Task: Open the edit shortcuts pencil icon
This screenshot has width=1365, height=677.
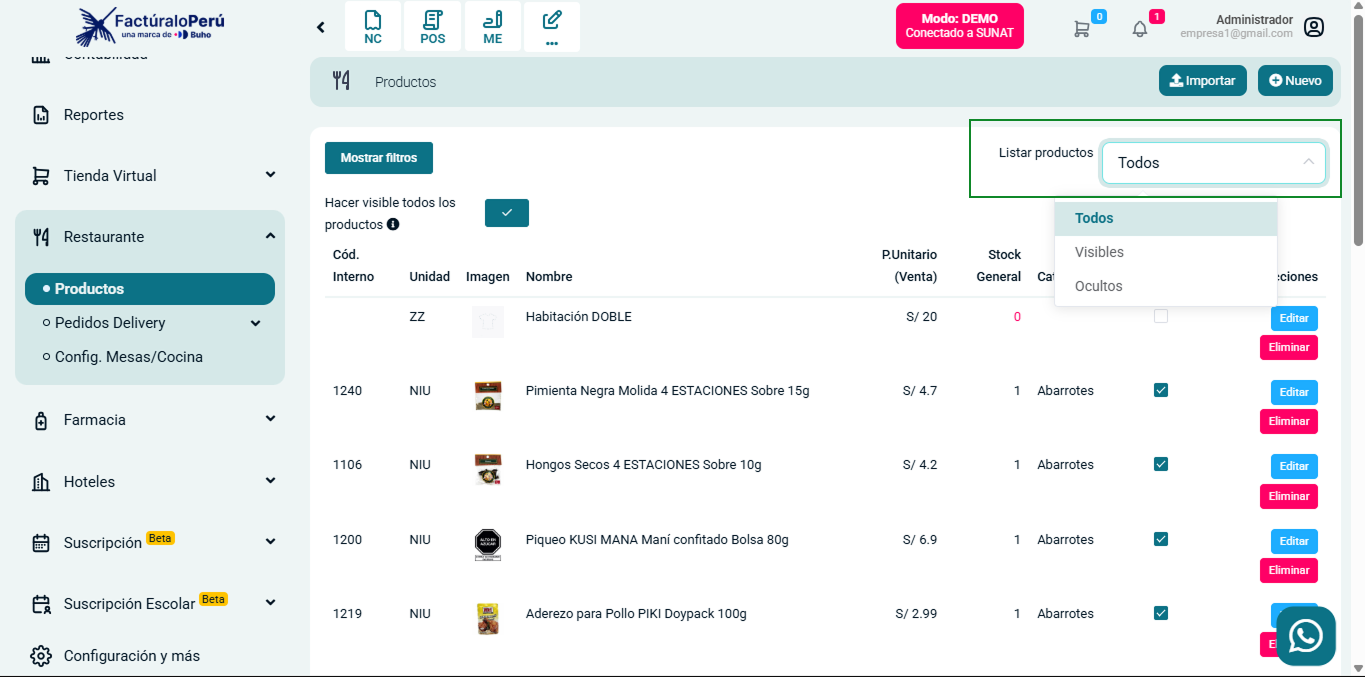Action: (551, 27)
